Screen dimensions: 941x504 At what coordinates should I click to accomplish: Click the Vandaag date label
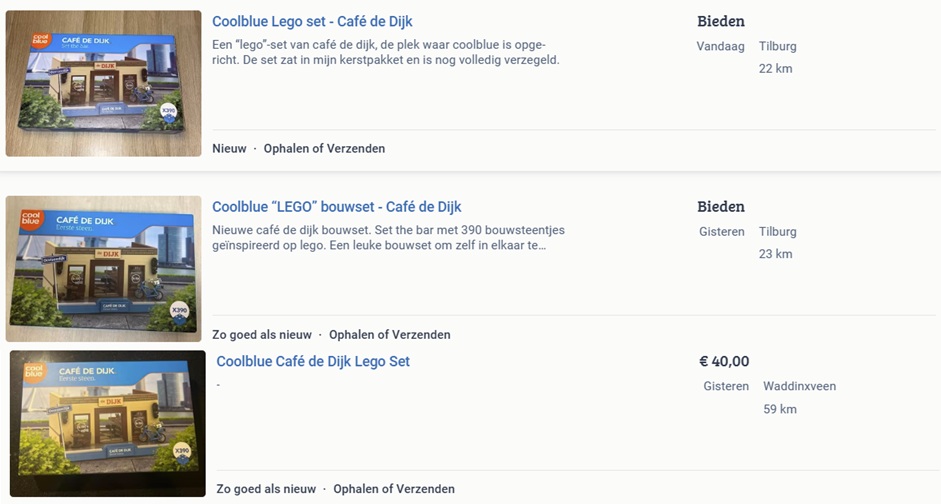(721, 46)
